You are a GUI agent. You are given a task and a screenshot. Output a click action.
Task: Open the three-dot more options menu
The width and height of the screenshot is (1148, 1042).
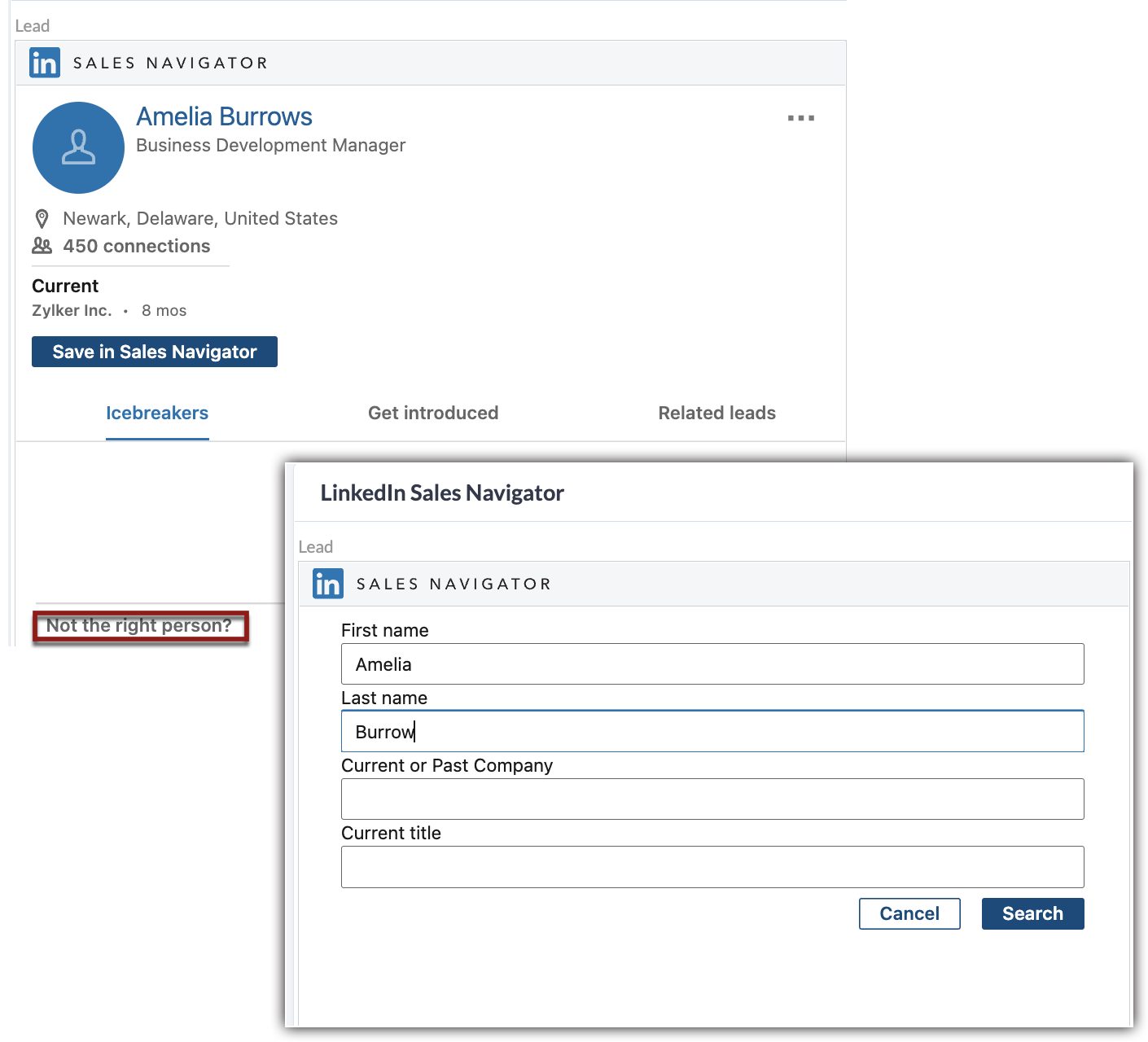point(801,118)
